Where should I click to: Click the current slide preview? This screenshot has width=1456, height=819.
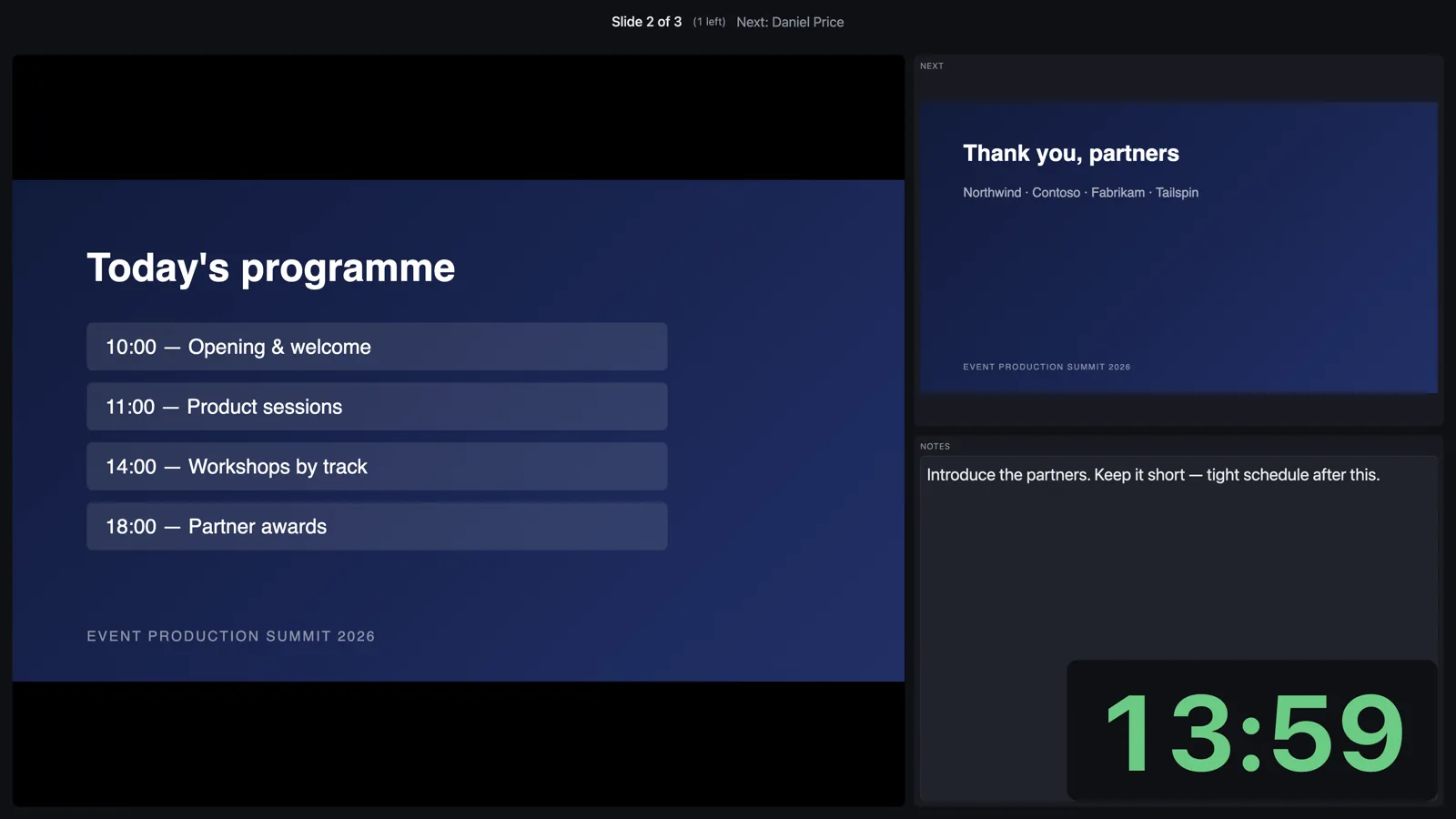pyautogui.click(x=459, y=430)
